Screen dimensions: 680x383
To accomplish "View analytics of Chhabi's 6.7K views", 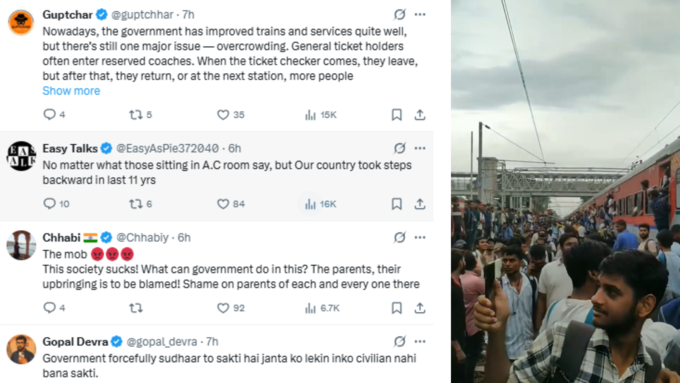I will click(x=322, y=308).
